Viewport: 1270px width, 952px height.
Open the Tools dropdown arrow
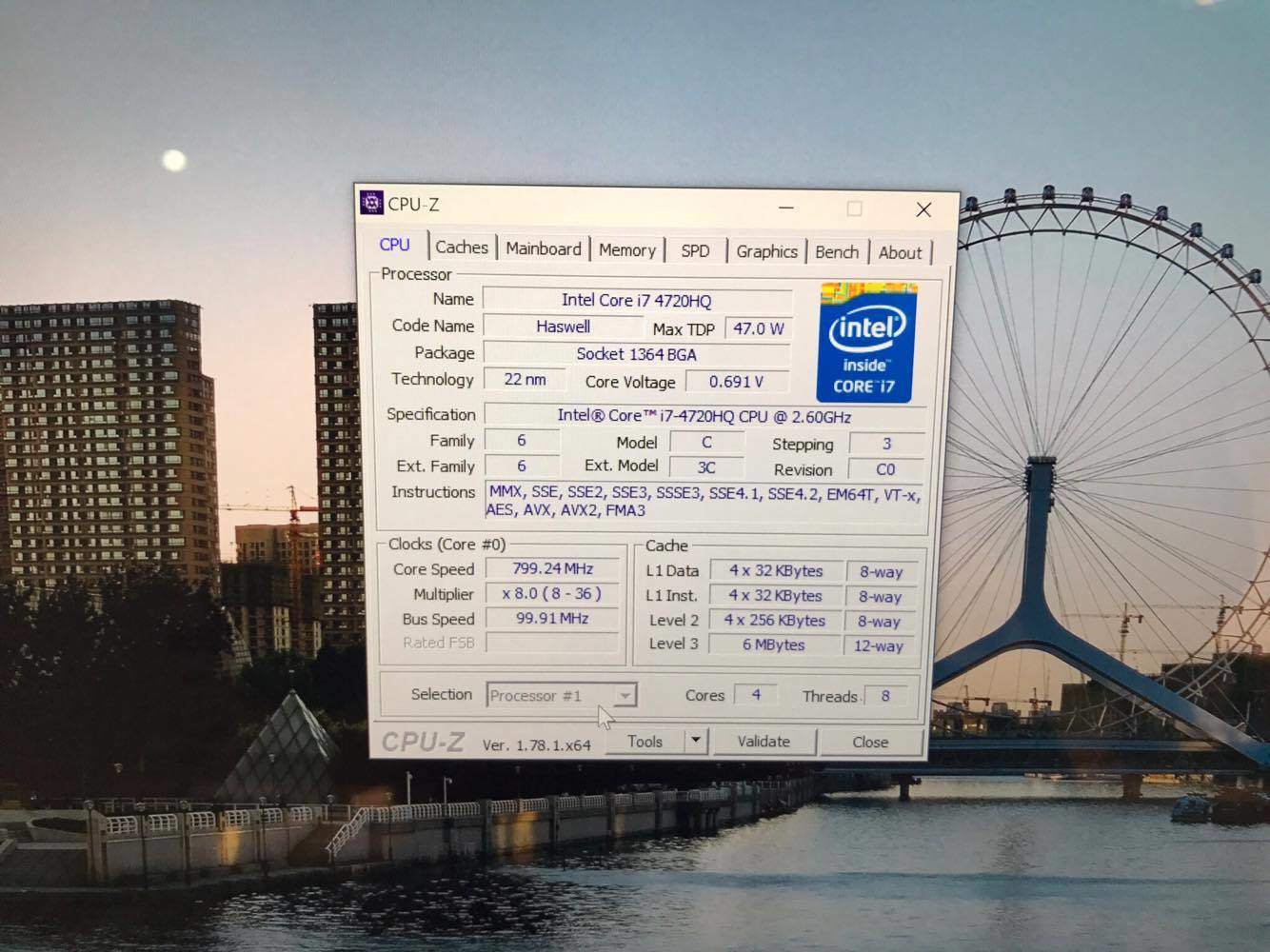pos(696,741)
